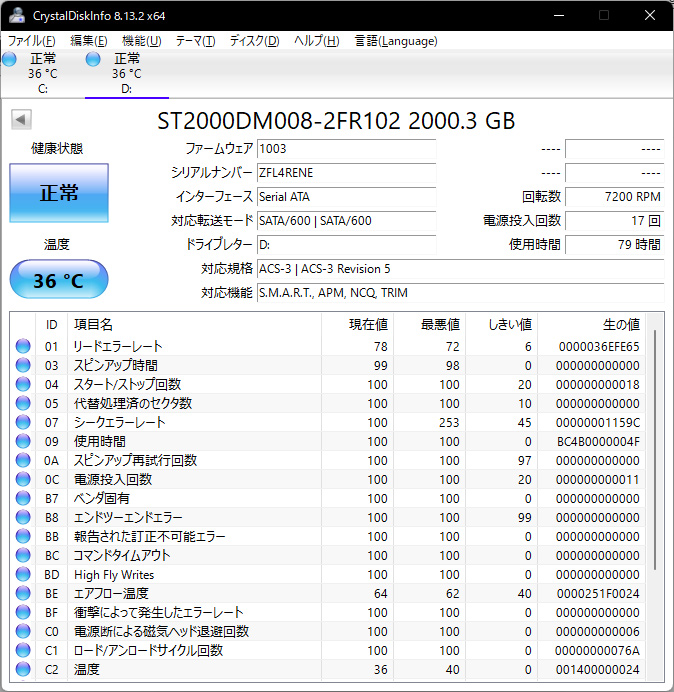Open the 機能(U) menu
Screen dimensions: 674x692
click(142, 41)
